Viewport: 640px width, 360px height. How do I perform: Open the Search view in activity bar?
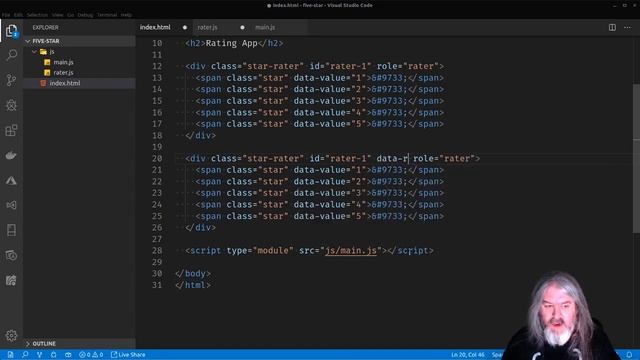(11, 55)
